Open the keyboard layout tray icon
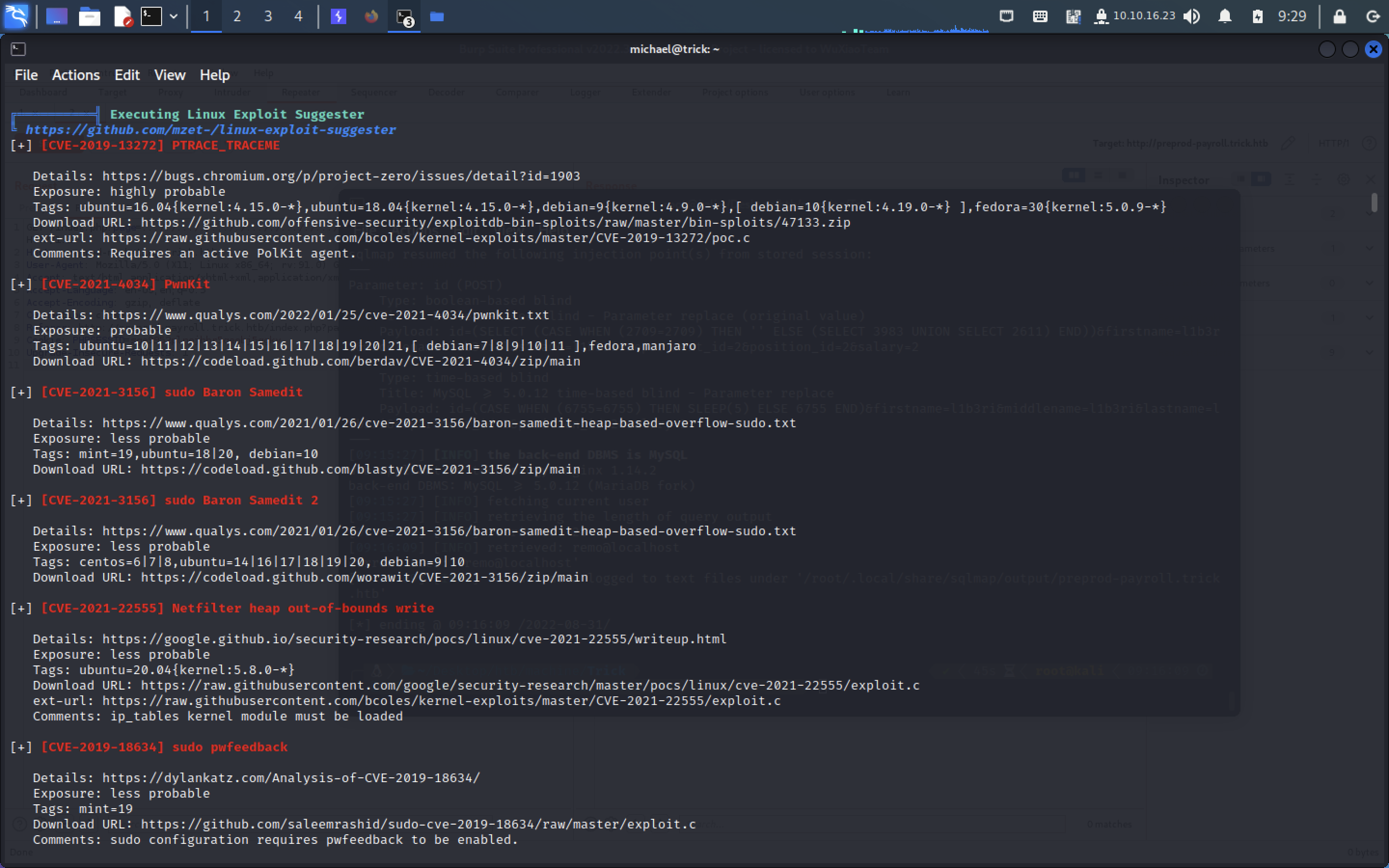The height and width of the screenshot is (868, 1389). (x=1040, y=16)
